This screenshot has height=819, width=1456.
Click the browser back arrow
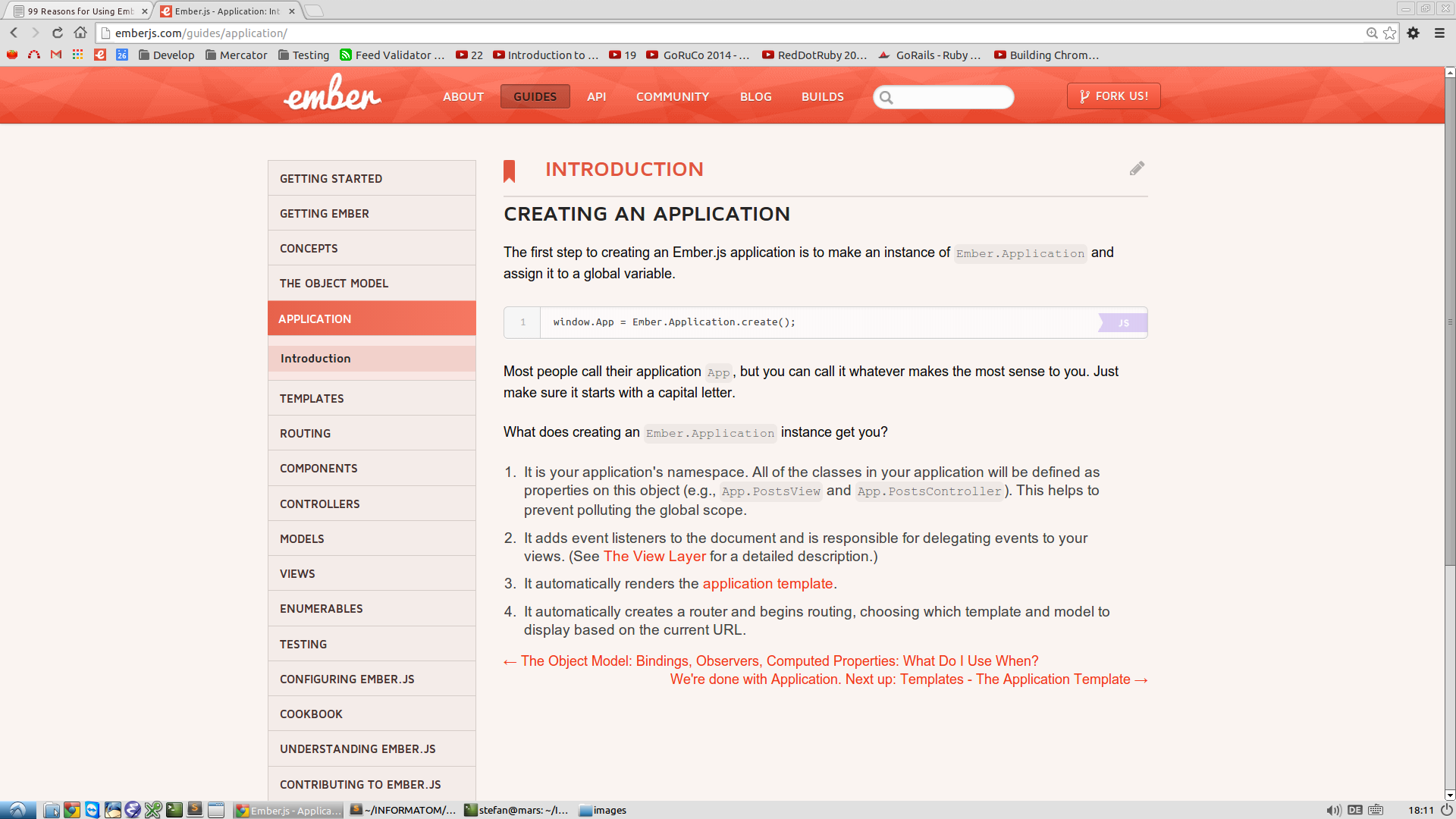14,33
